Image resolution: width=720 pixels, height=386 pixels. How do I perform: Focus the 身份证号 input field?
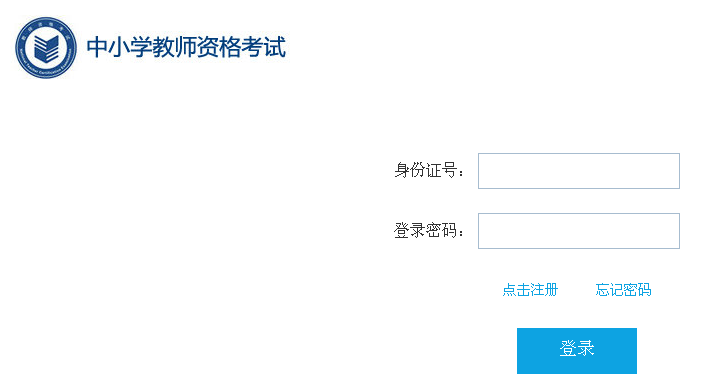(579, 171)
